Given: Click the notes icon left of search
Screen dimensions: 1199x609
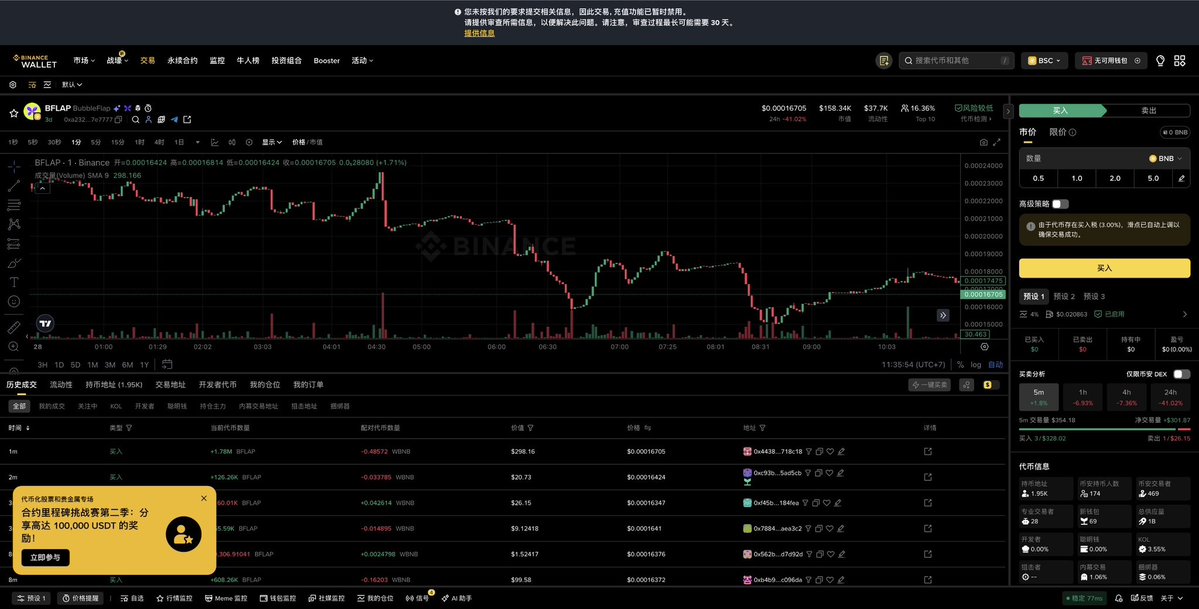Looking at the screenshot, I should pos(883,60).
